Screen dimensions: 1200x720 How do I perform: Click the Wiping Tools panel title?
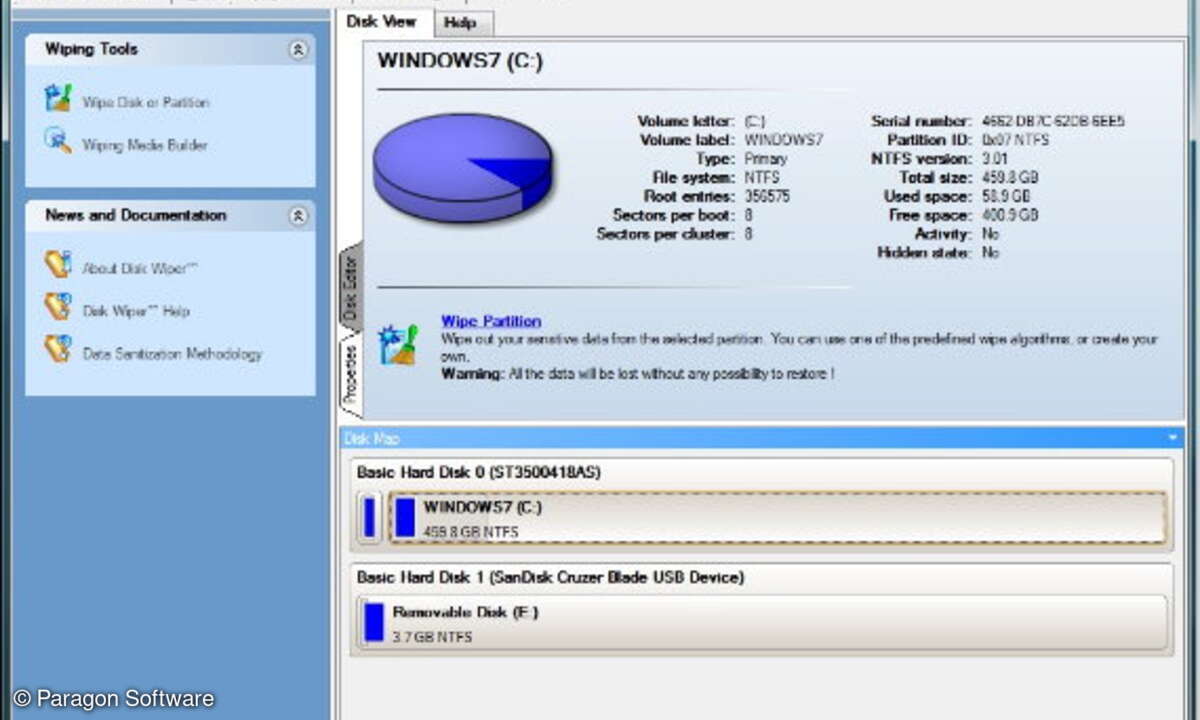[91, 49]
